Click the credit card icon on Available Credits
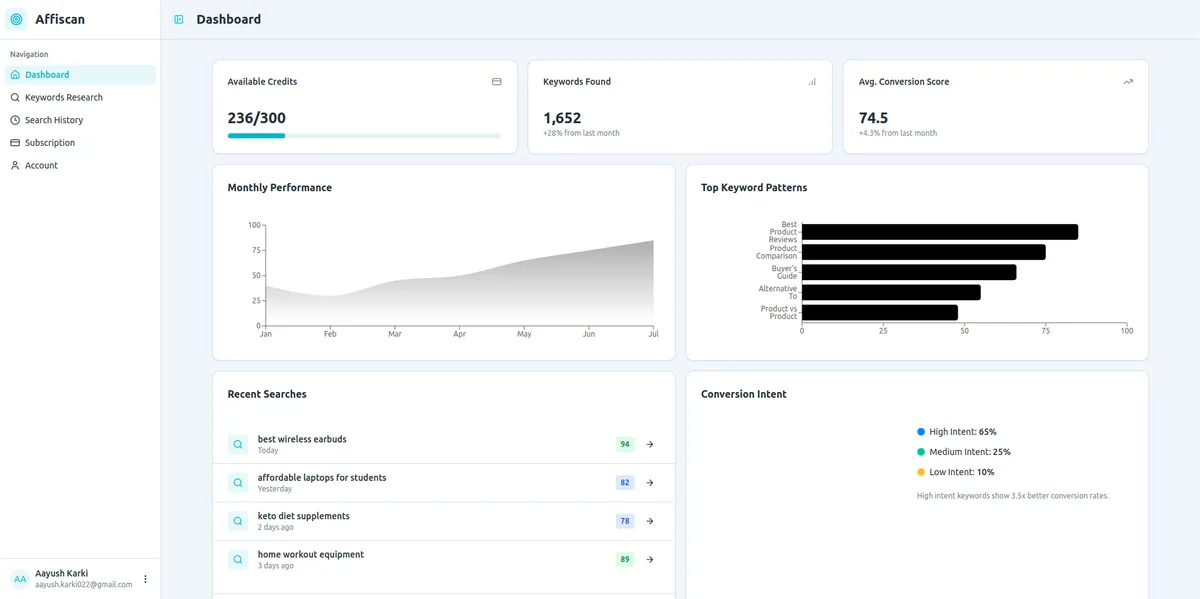Screen dimensions: 1200x599 tap(496, 82)
